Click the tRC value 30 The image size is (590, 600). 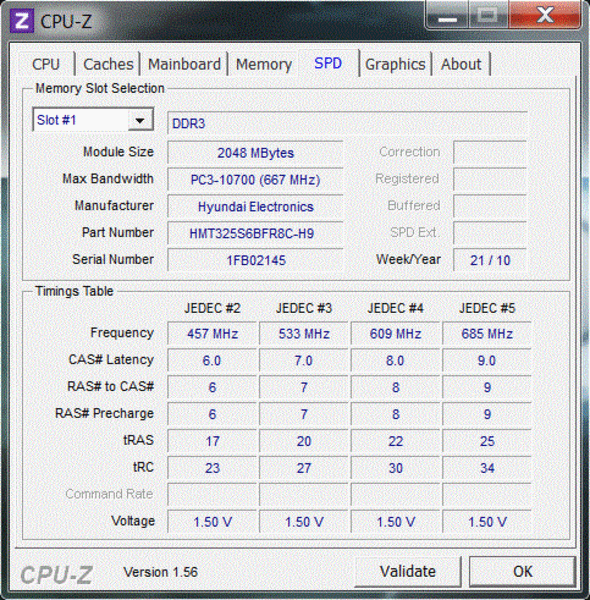(x=395, y=468)
